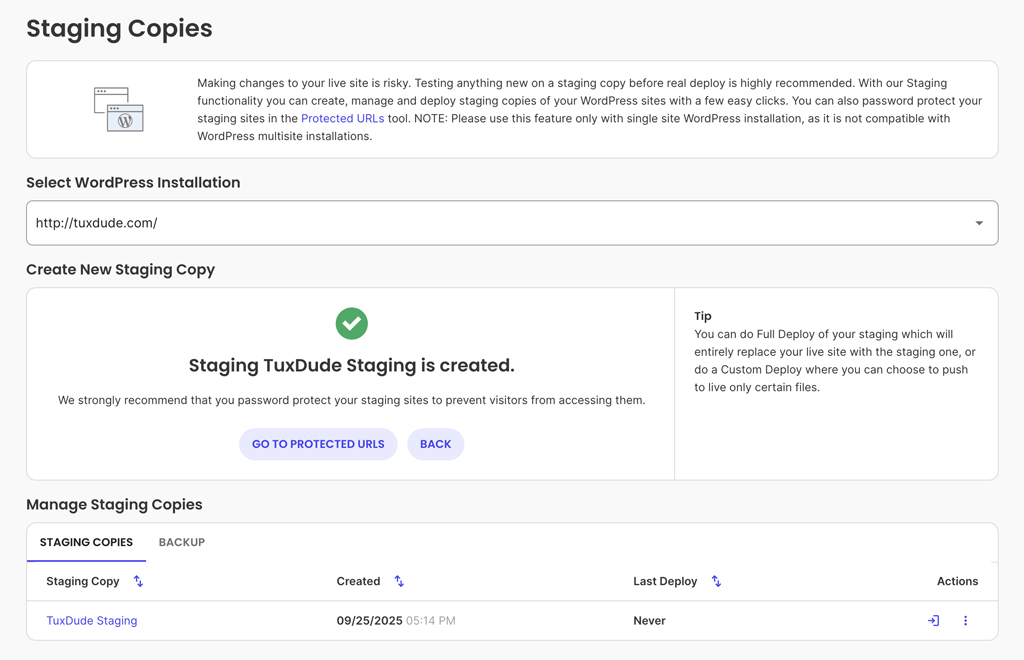The image size is (1024, 660).
Task: Click the green success checkmark
Action: (x=351, y=323)
